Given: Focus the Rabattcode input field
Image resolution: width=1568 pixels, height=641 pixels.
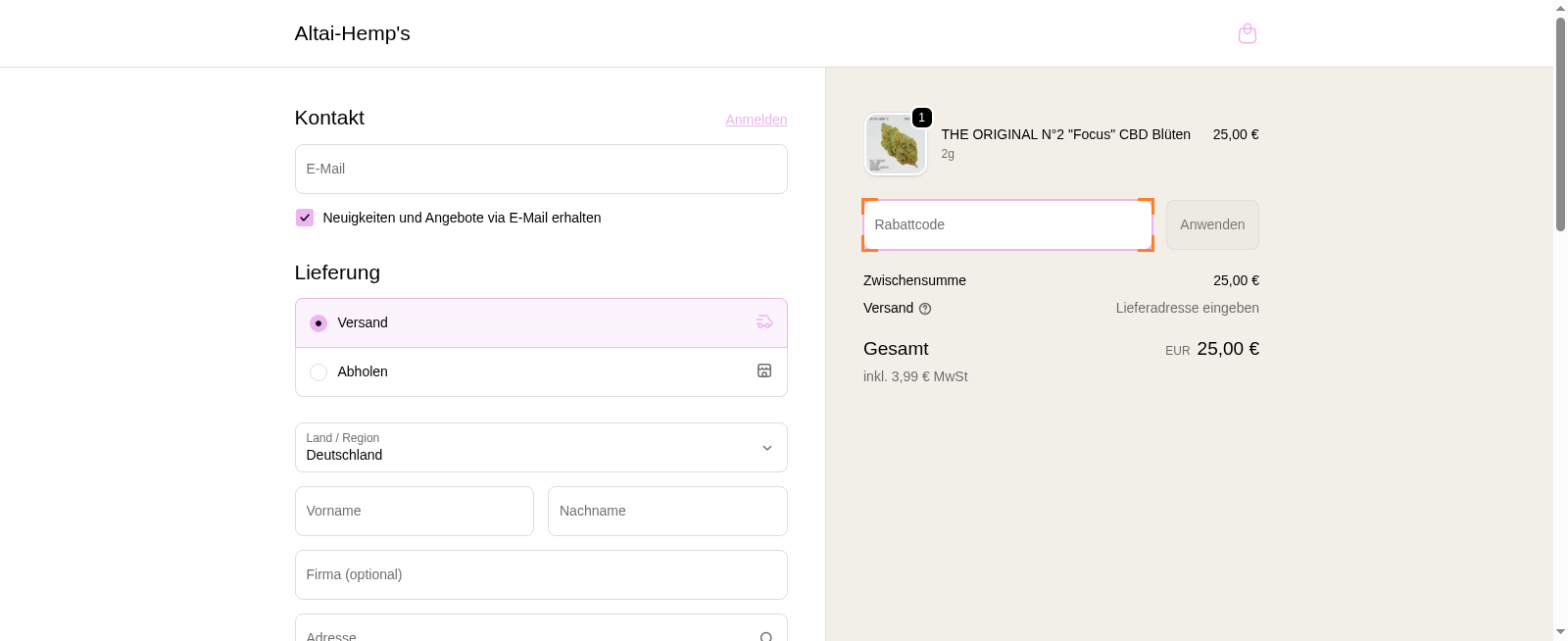Looking at the screenshot, I should [1007, 224].
